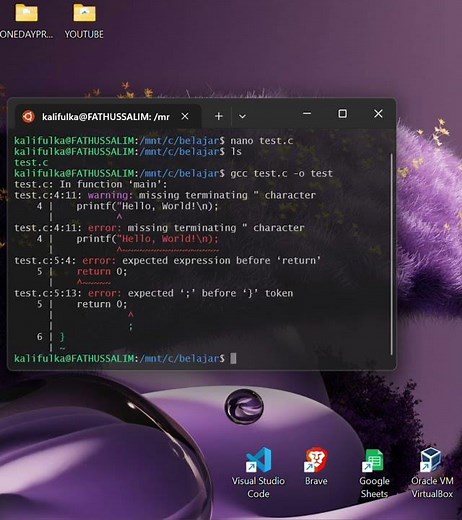Click 'test.c:5:4:' error location text
The width and height of the screenshot is (462, 520).
pyautogui.click(x=45, y=260)
